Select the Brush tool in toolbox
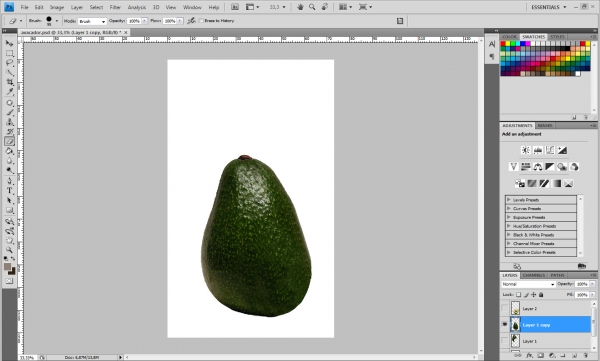 [9, 113]
